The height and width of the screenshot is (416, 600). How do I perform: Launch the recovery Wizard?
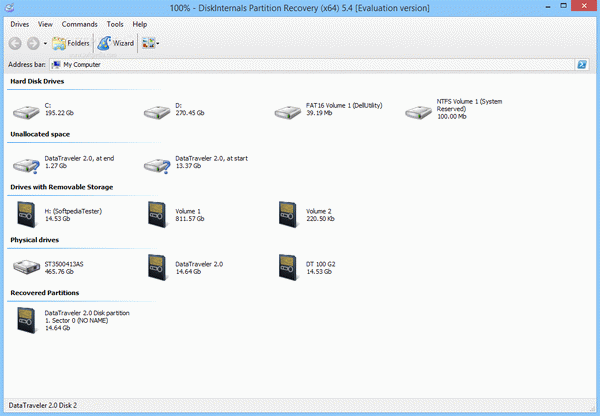[116, 43]
